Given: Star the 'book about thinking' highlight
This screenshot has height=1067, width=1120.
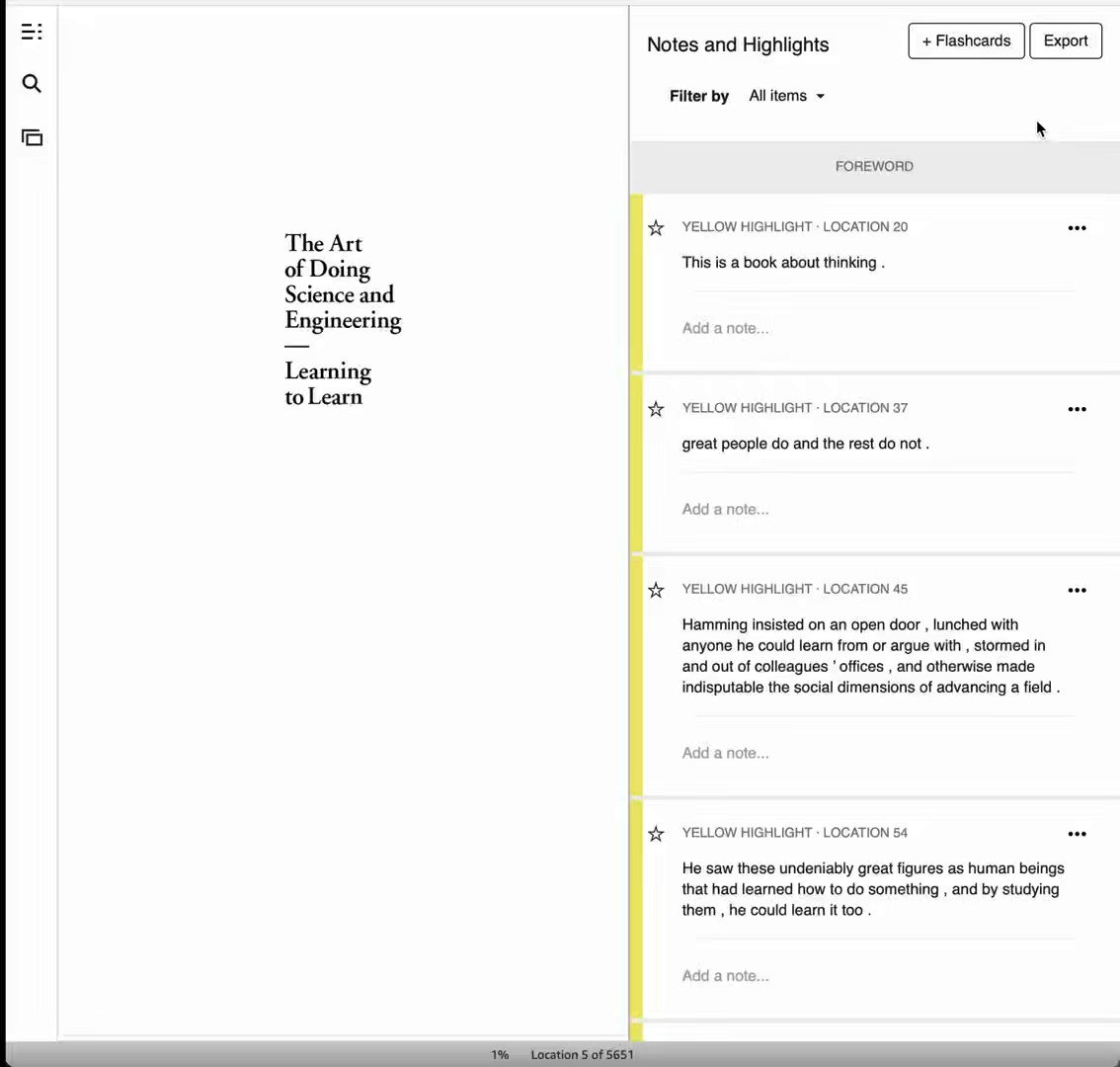Looking at the screenshot, I should coord(656,228).
